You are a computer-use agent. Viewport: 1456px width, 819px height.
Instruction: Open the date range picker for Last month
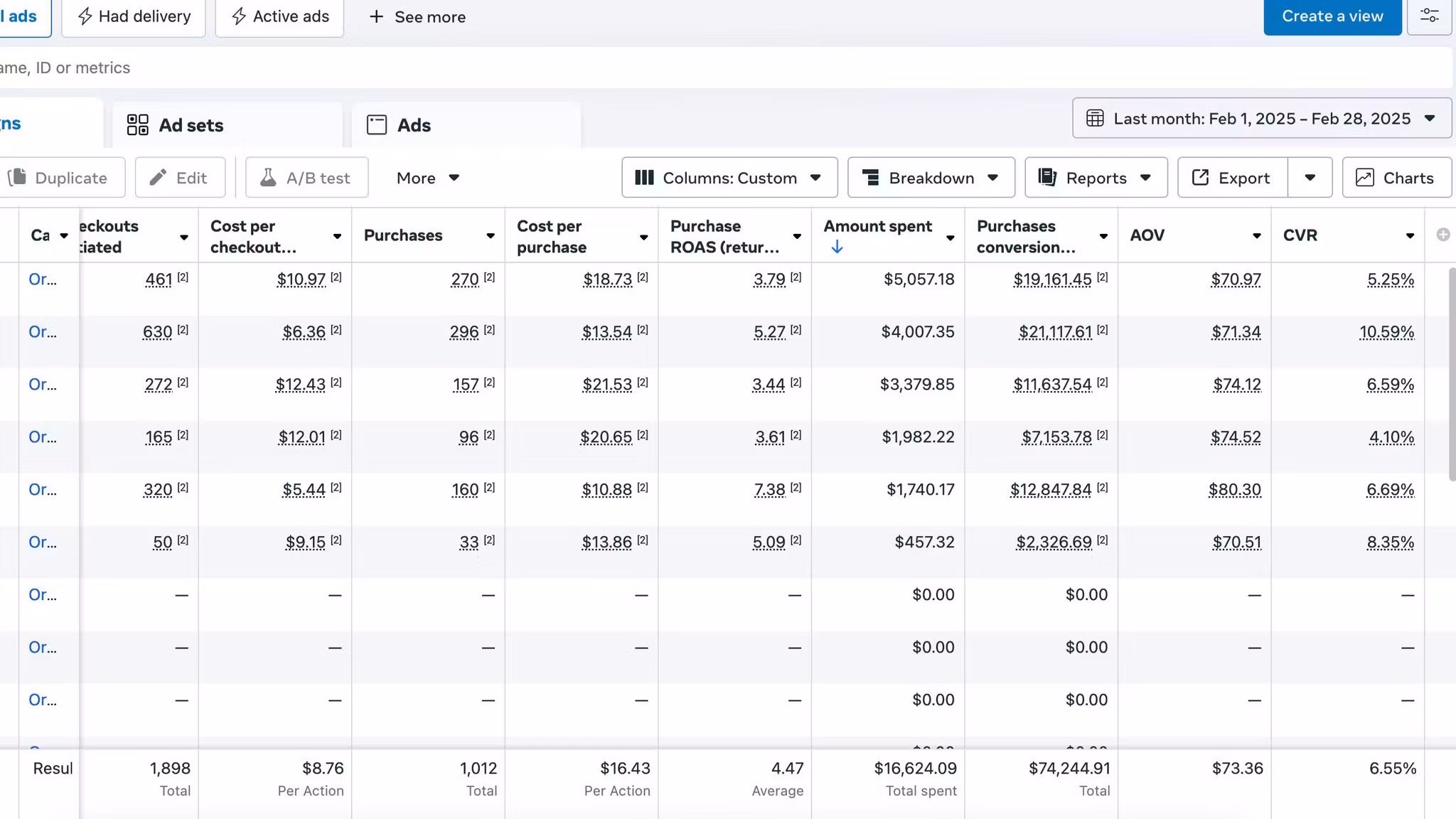pyautogui.click(x=1261, y=118)
